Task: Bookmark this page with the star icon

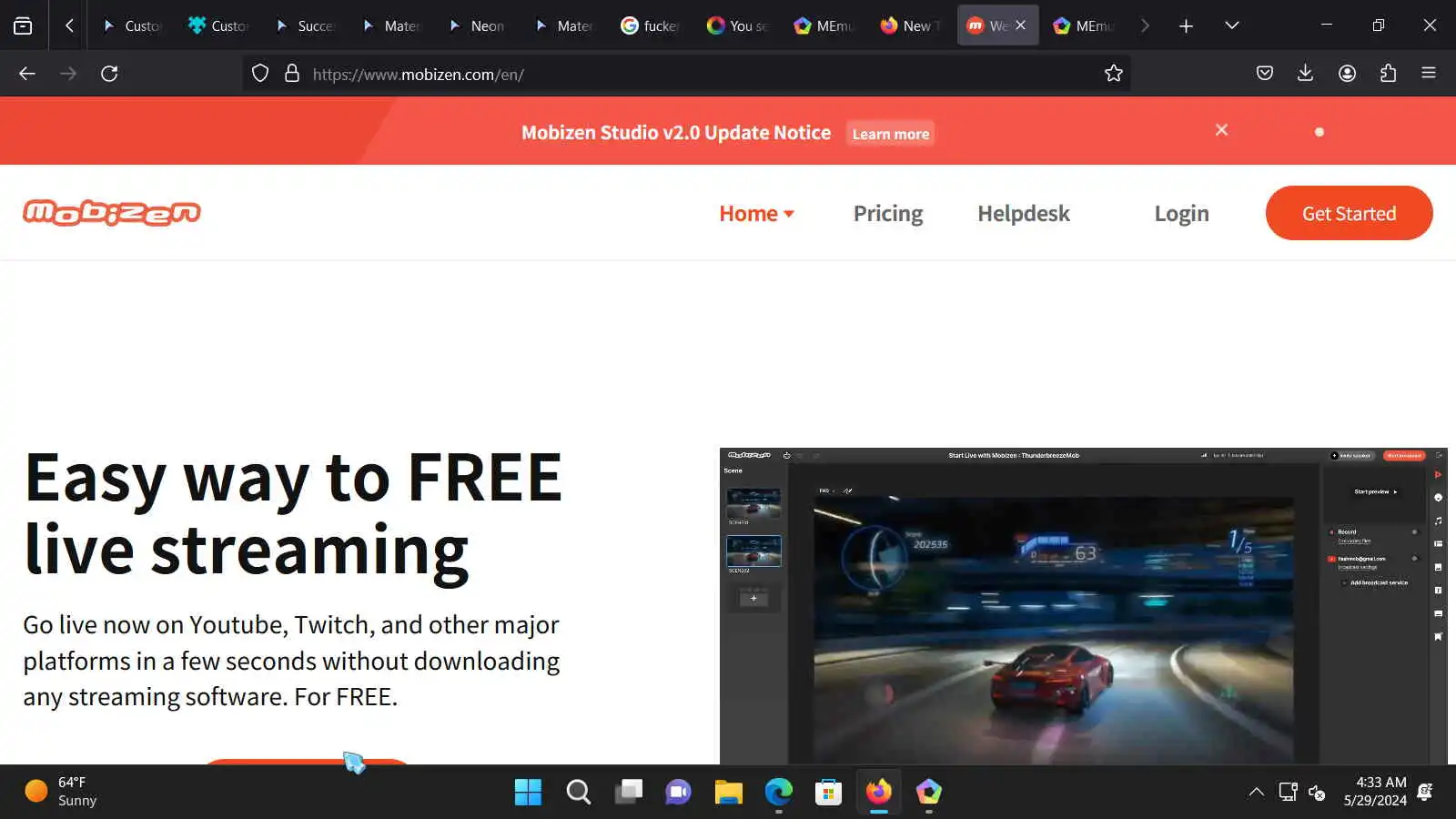Action: pyautogui.click(x=1114, y=74)
